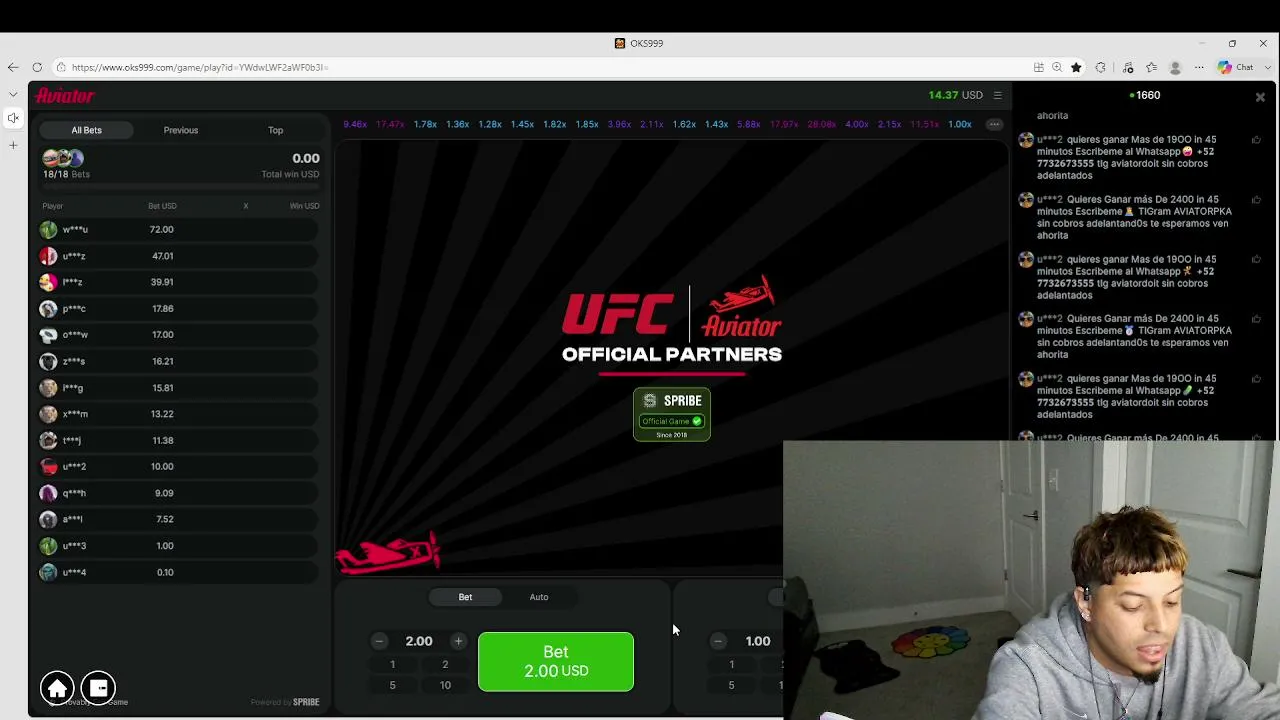1280x720 pixels.
Task: Open the wallet icon button at bottom left
Action: [x=98, y=688]
